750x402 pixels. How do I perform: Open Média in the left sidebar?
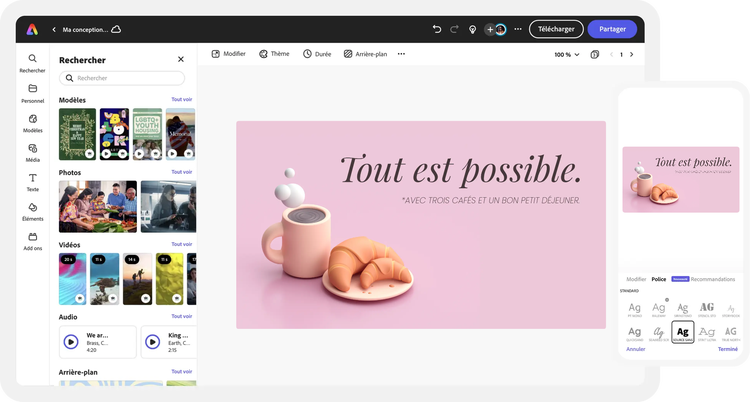33,153
